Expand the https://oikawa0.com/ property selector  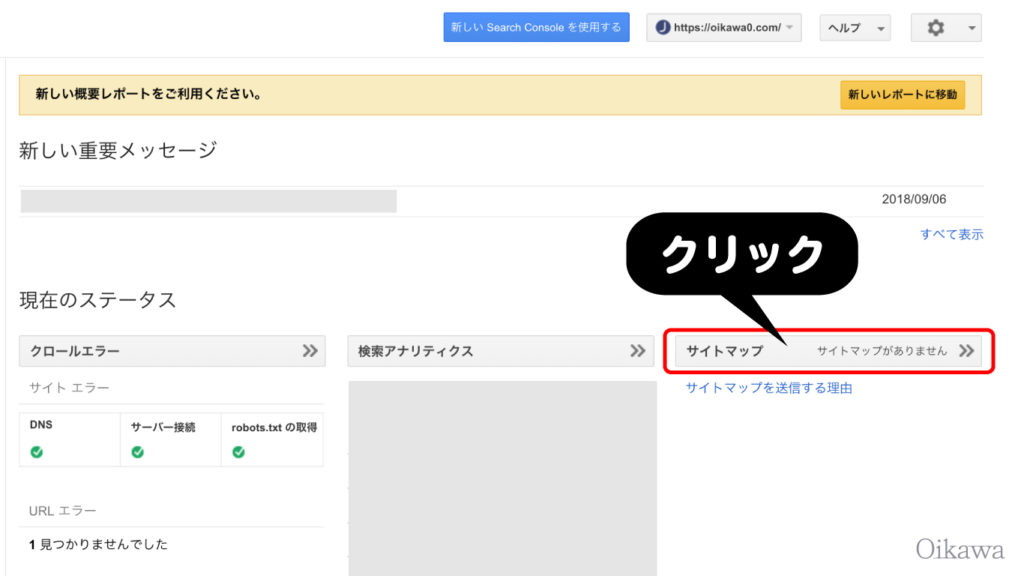[x=724, y=27]
